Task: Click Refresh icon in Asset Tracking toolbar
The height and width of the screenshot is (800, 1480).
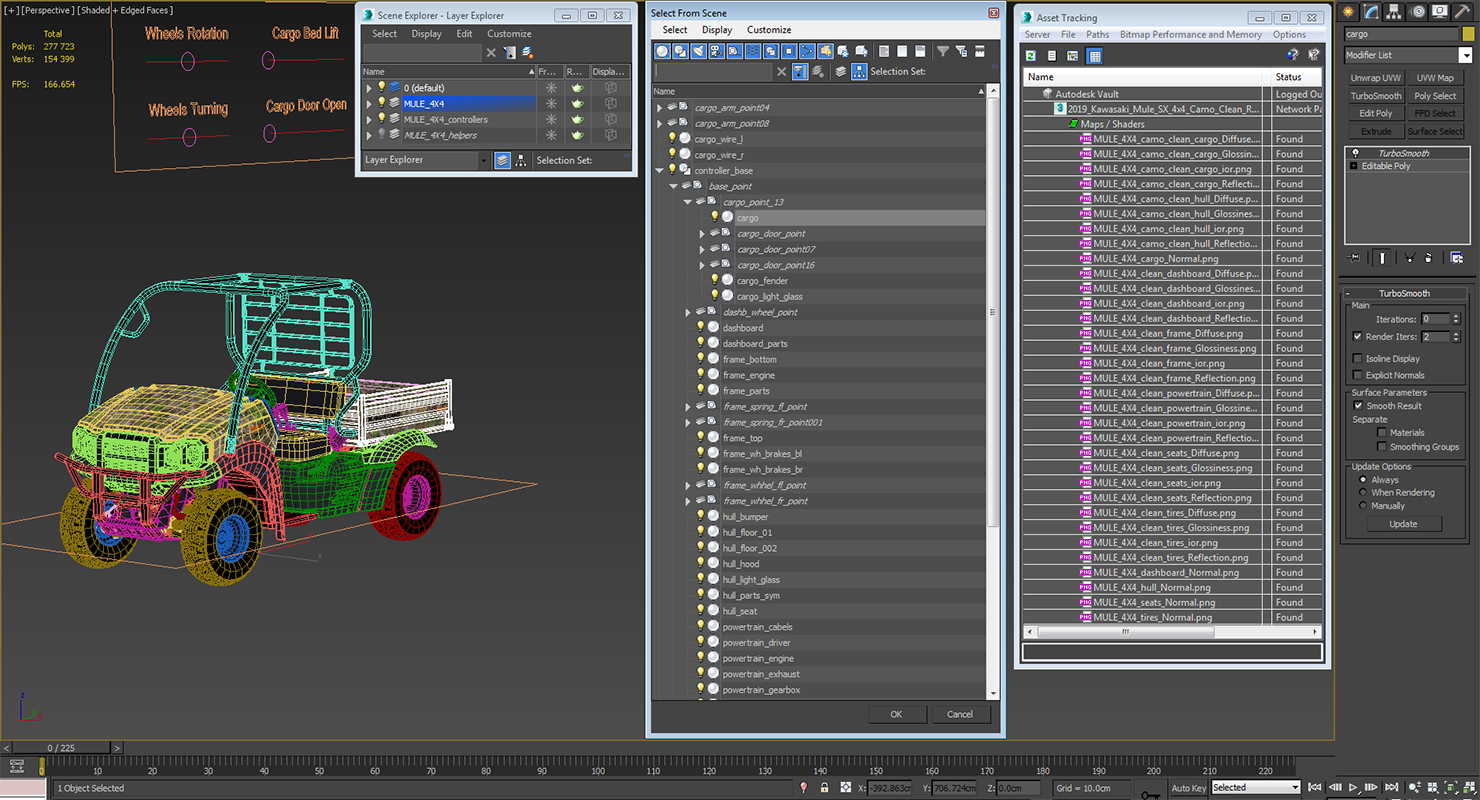Action: 1030,56
